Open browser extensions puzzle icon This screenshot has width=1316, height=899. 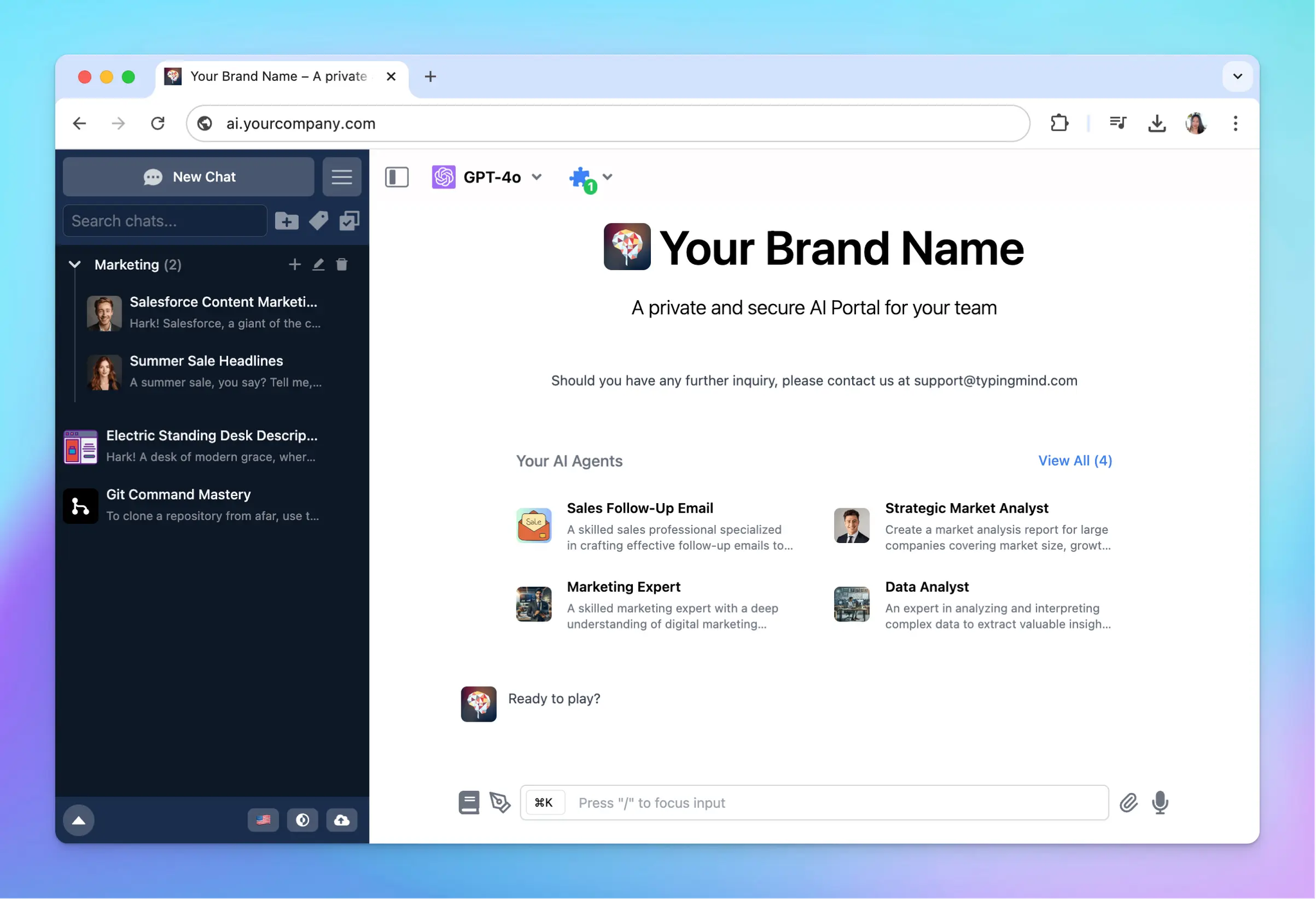pyautogui.click(x=1060, y=123)
